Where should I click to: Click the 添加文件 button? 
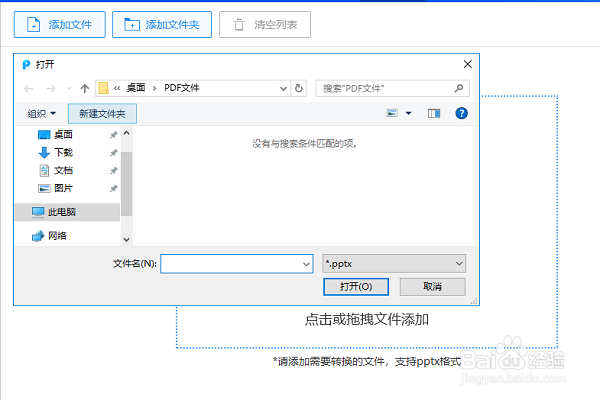pyautogui.click(x=59, y=24)
